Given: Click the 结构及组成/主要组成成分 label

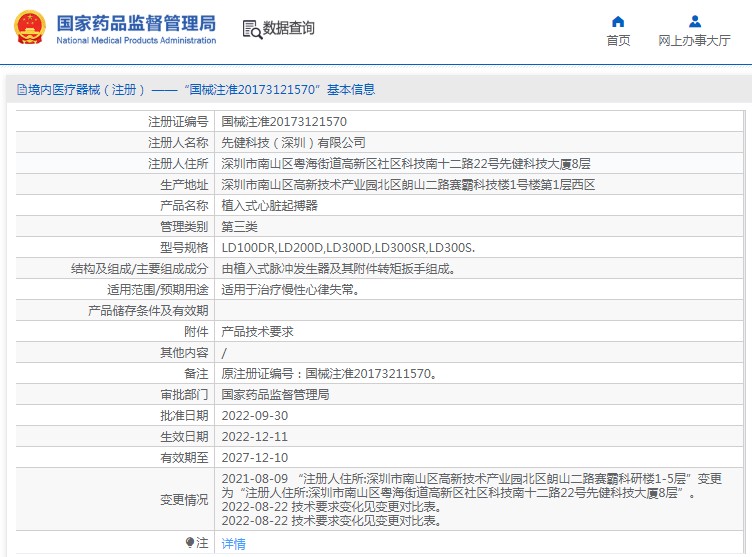Looking at the screenshot, I should coord(140,269).
